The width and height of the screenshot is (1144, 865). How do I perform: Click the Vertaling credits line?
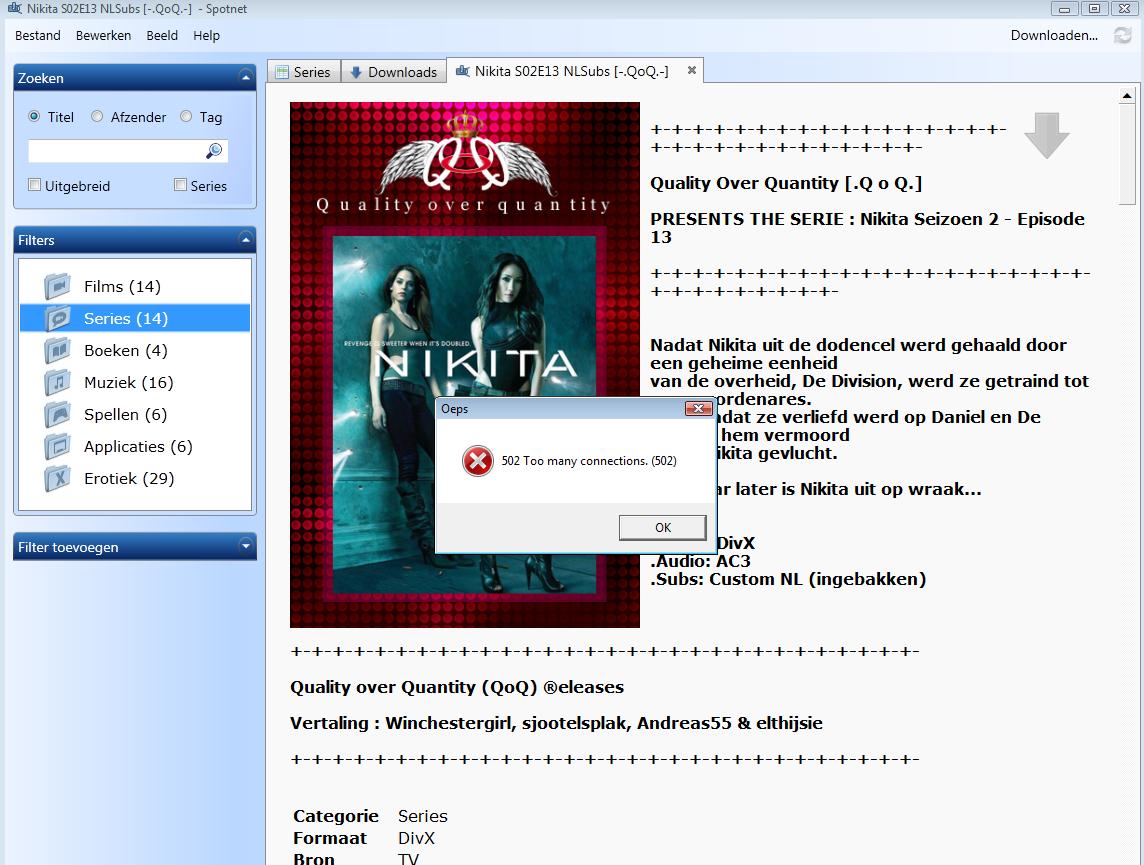click(556, 723)
